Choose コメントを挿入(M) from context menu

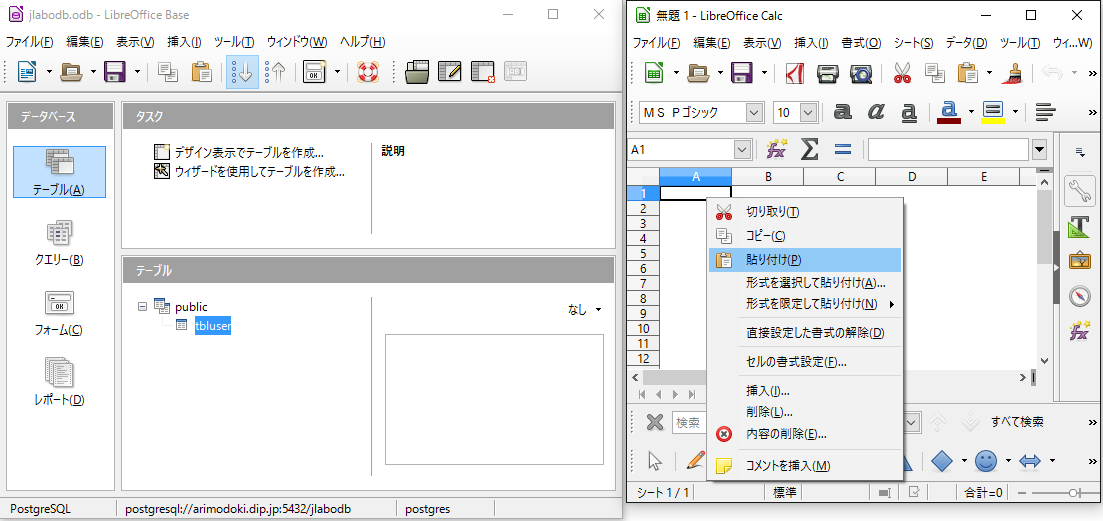coord(805,465)
